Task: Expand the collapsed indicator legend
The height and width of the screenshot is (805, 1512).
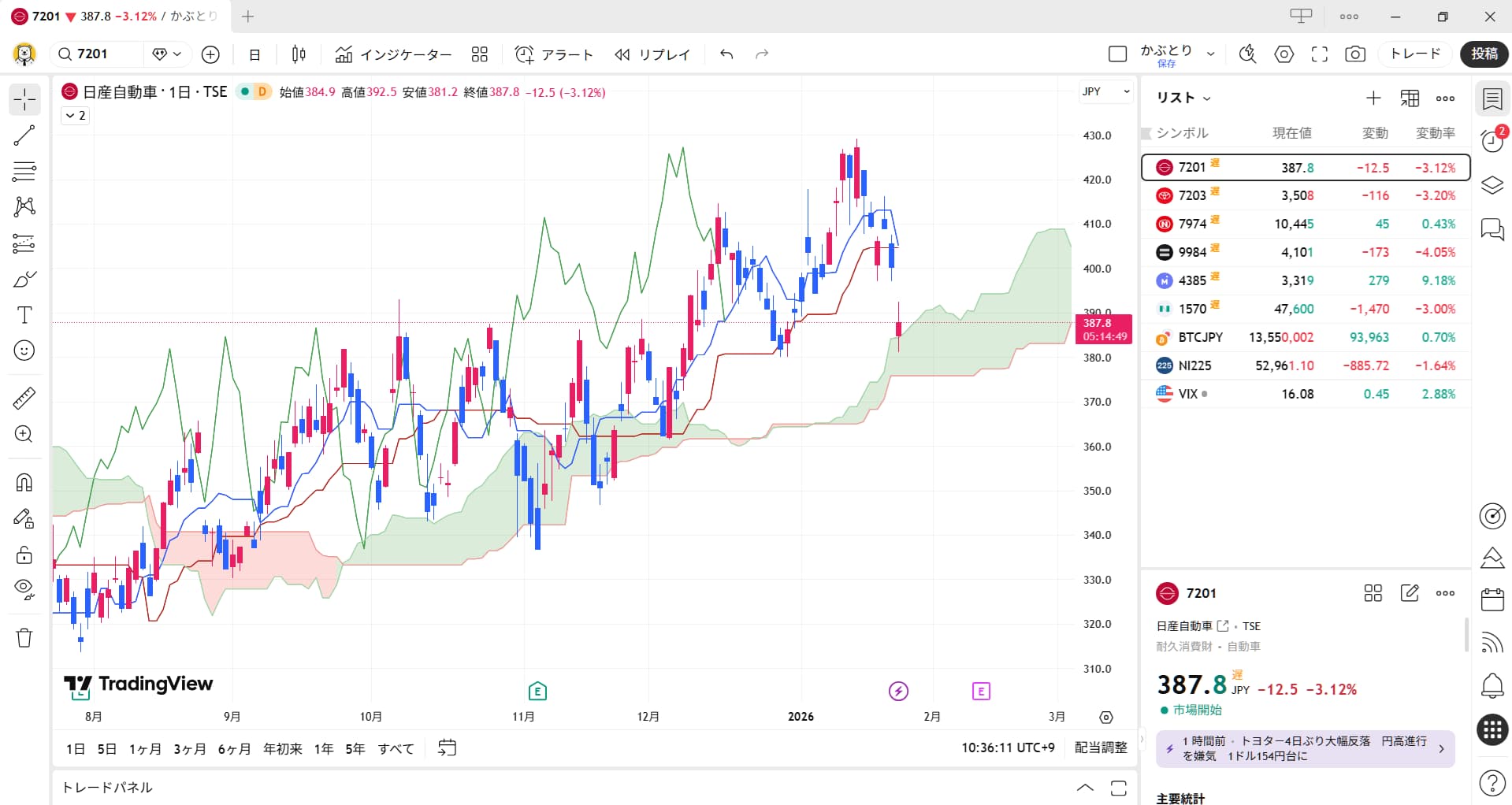Action: (76, 116)
